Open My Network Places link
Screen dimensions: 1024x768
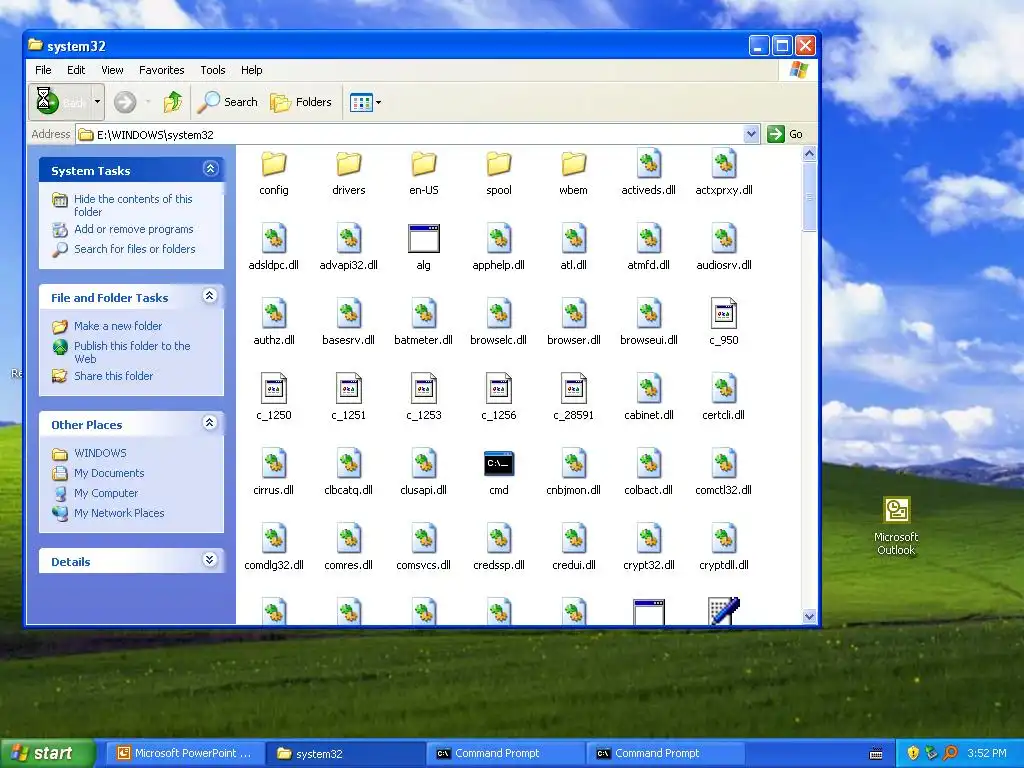[119, 513]
